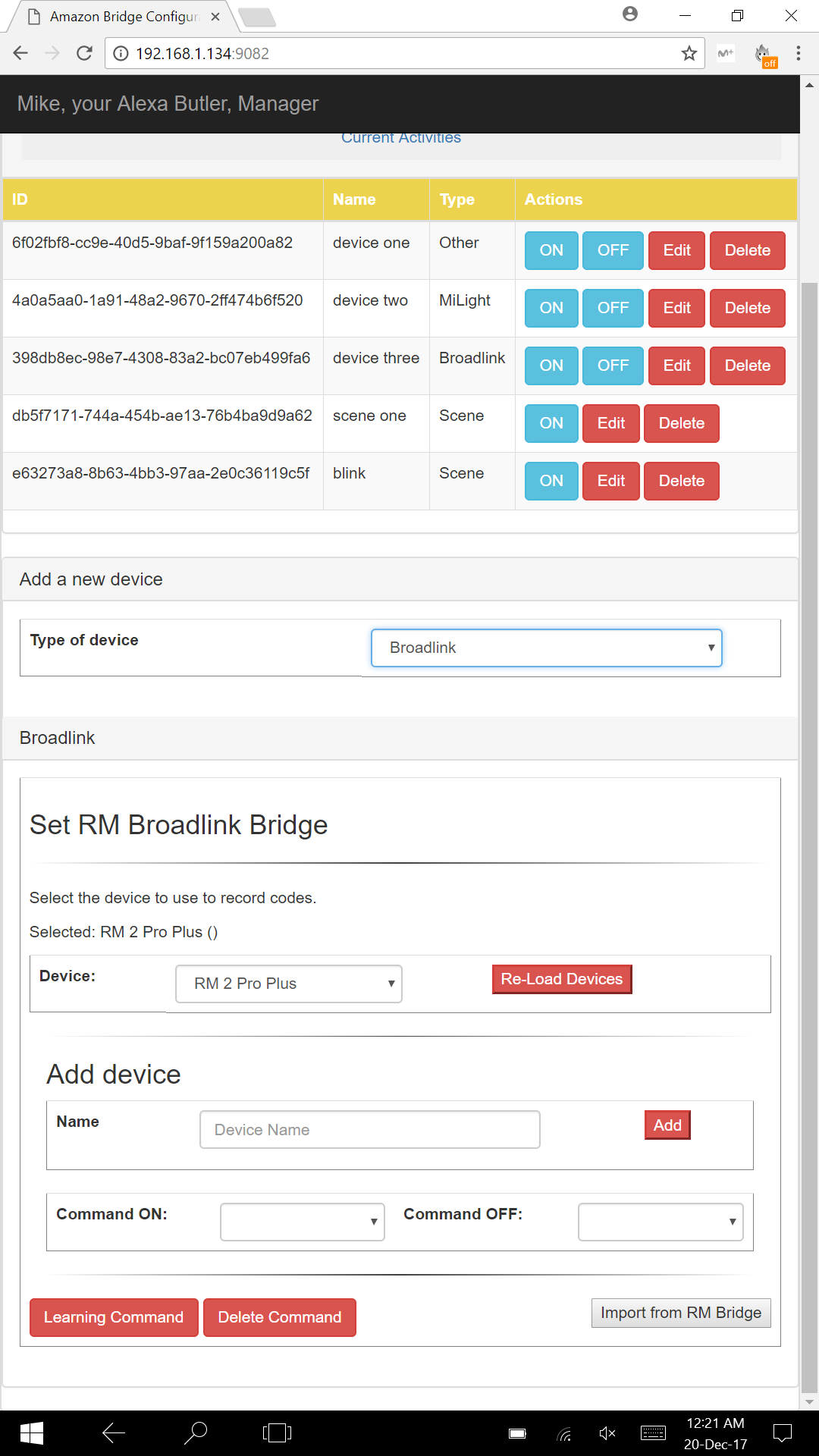
Task: Open the Type of device dropdown
Action: point(547,648)
